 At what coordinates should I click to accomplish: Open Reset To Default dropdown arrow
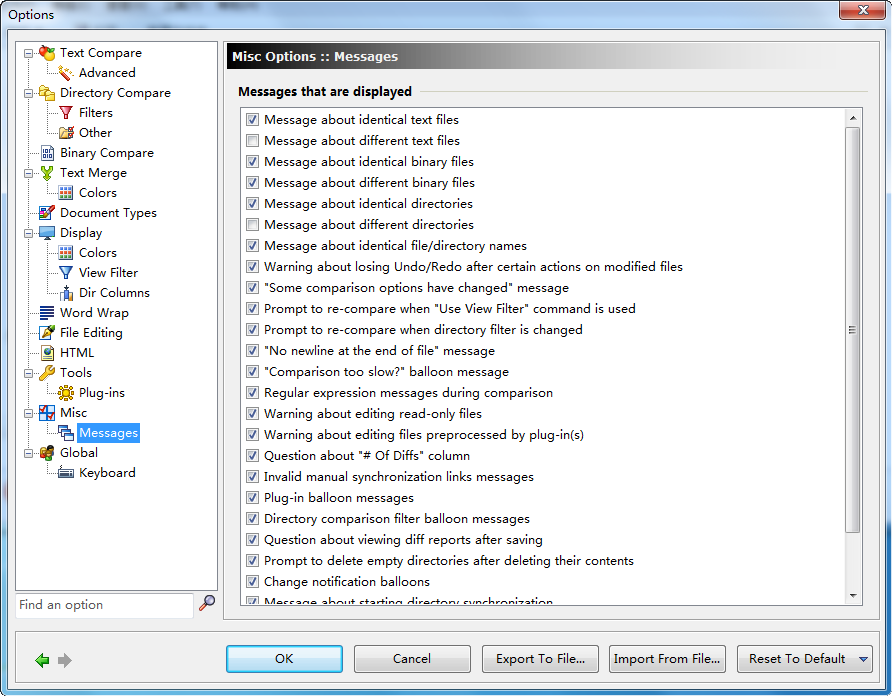tap(863, 659)
